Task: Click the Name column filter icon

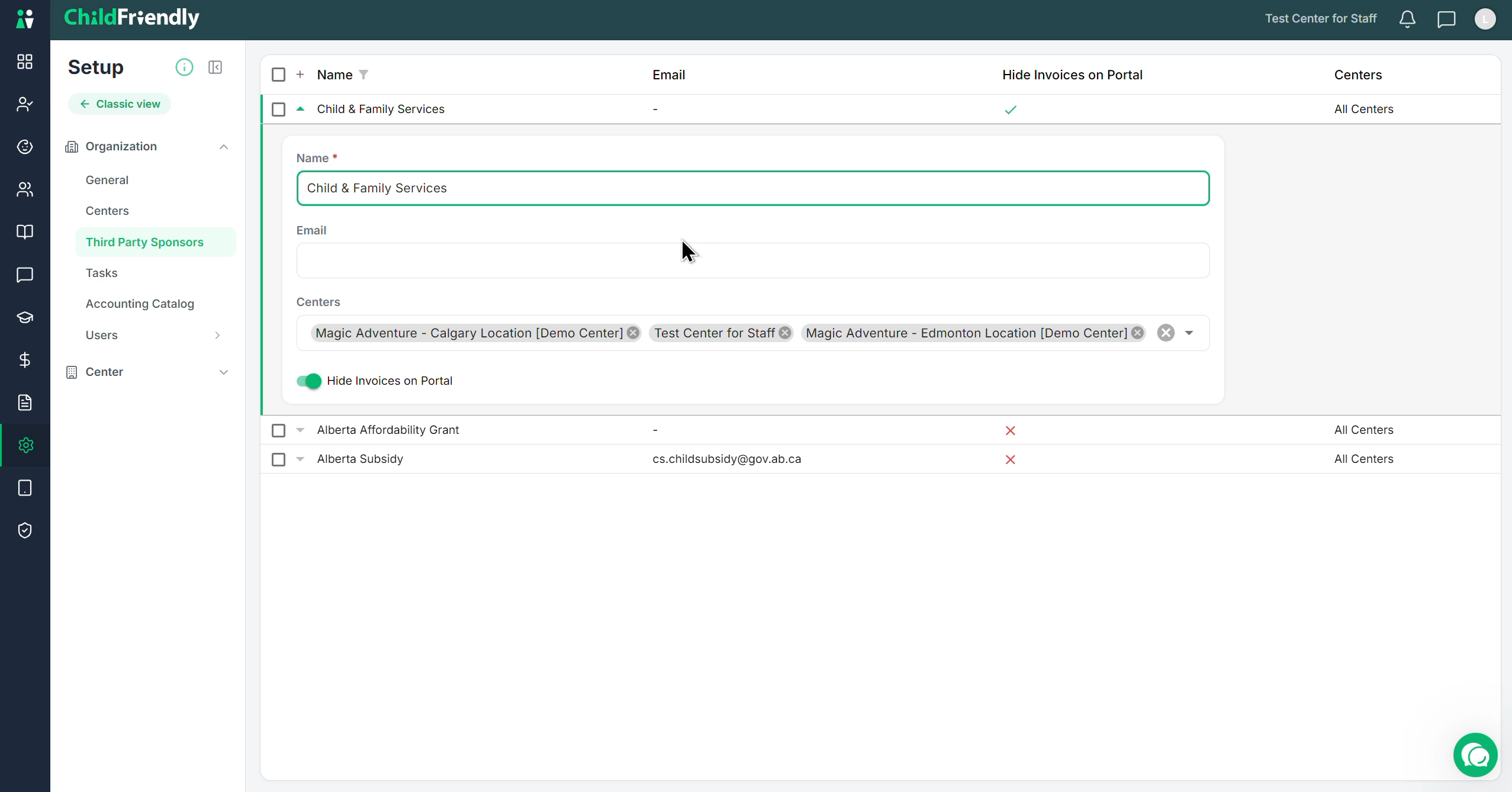Action: tap(363, 75)
